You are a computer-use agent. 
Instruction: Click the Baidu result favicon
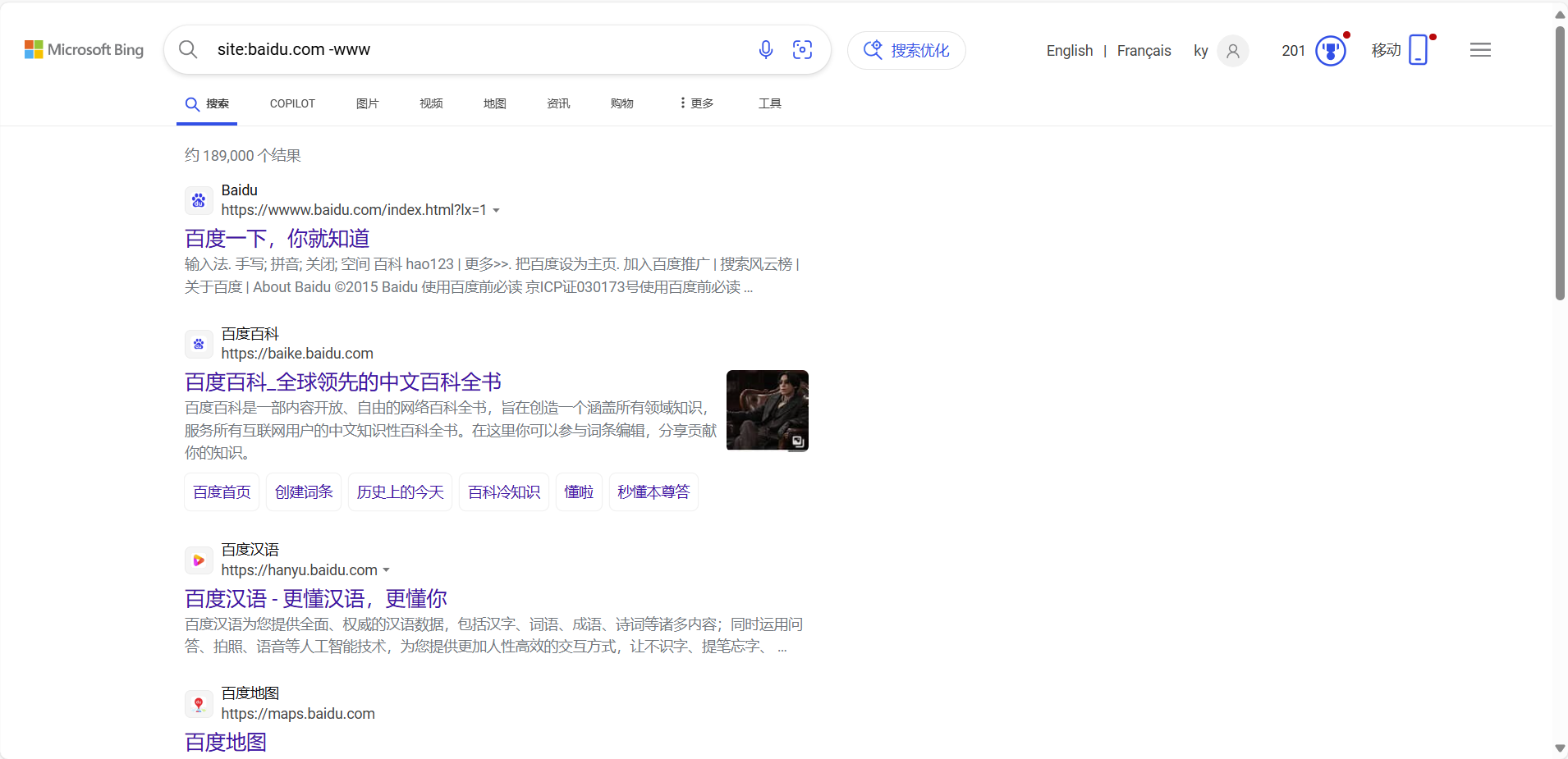tap(199, 200)
